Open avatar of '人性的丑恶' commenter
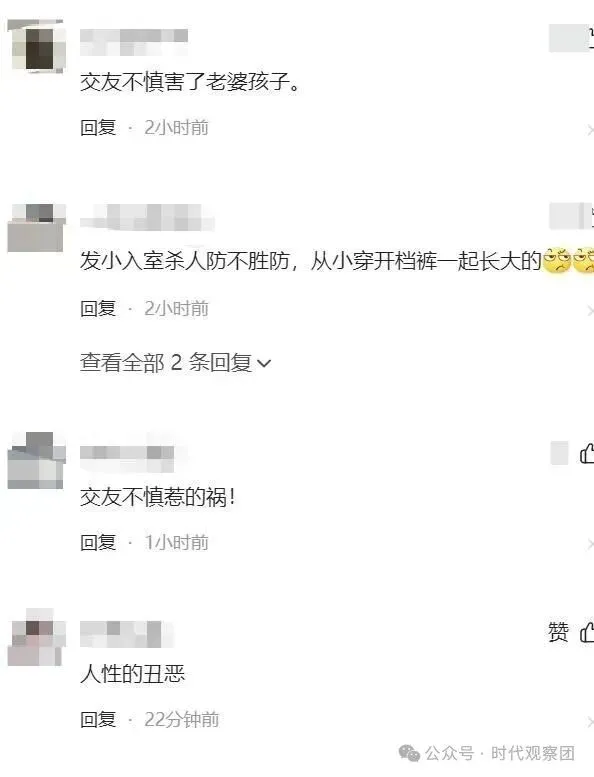This screenshot has height=777, width=594. [x=36, y=637]
